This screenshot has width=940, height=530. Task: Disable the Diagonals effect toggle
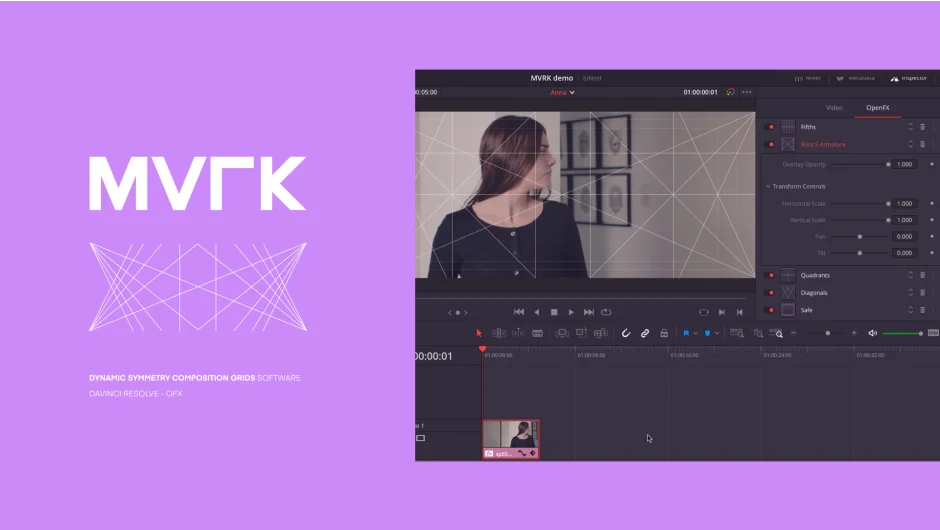pos(771,293)
